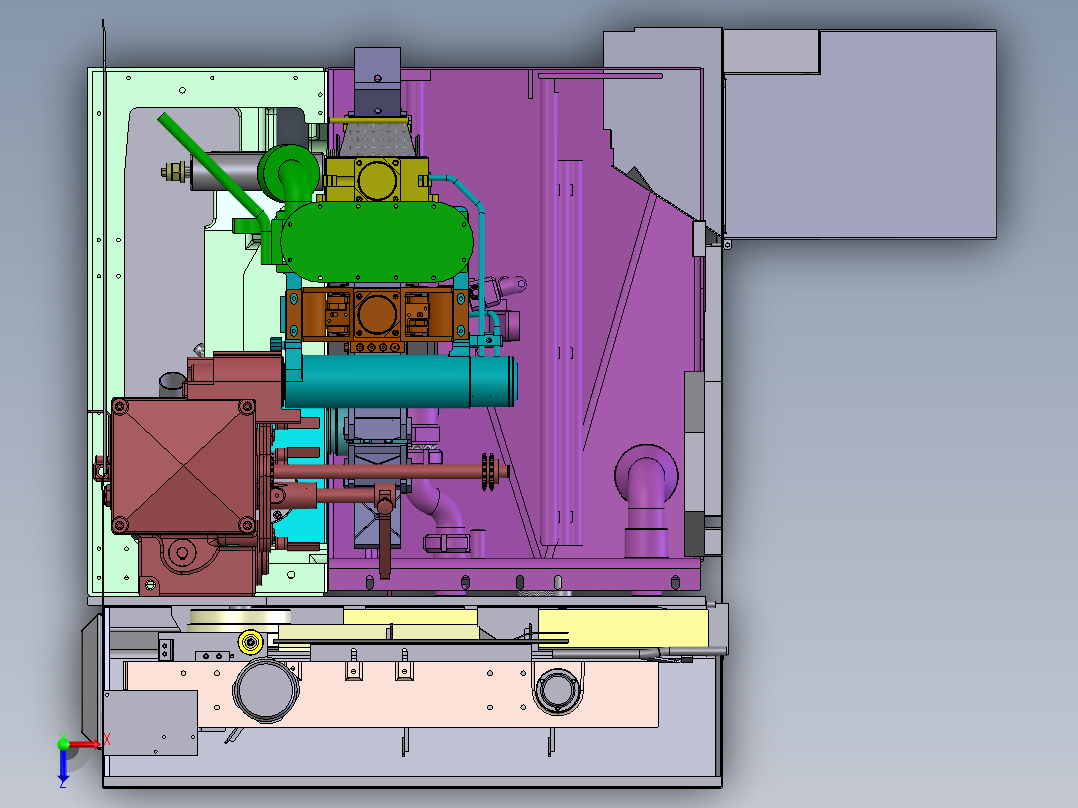Image resolution: width=1078 pixels, height=808 pixels.
Task: Click the vertical brown rod hanging below the shaft
Action: click(383, 545)
